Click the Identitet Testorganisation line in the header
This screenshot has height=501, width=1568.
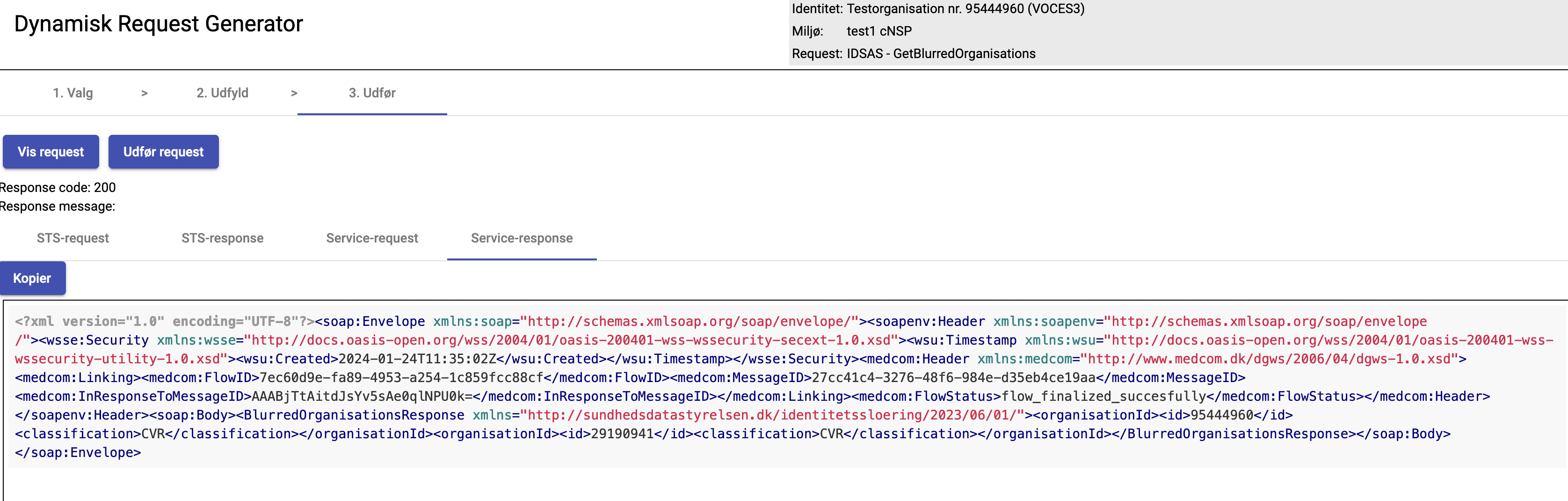(937, 8)
